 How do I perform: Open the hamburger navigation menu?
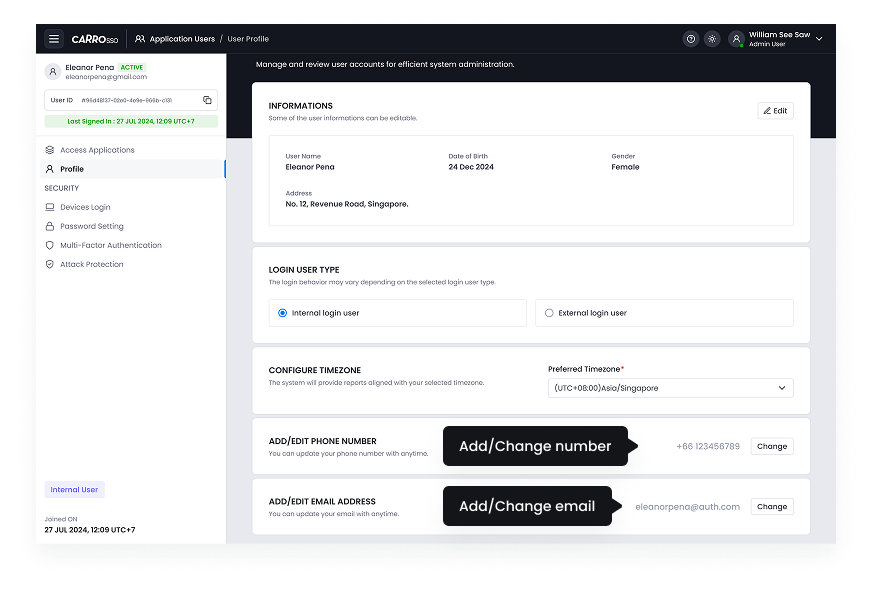click(x=54, y=38)
